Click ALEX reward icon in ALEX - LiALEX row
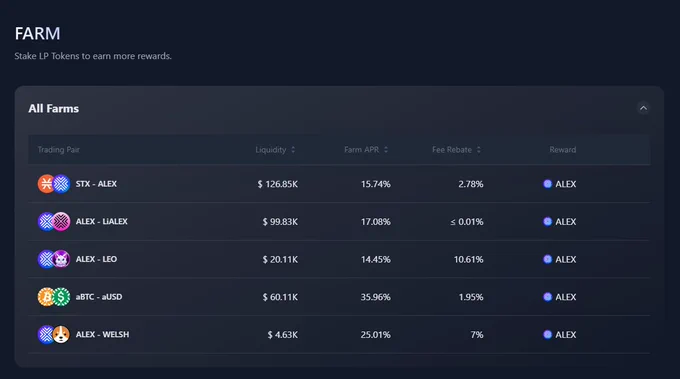The height and width of the screenshot is (379, 680). 547,222
